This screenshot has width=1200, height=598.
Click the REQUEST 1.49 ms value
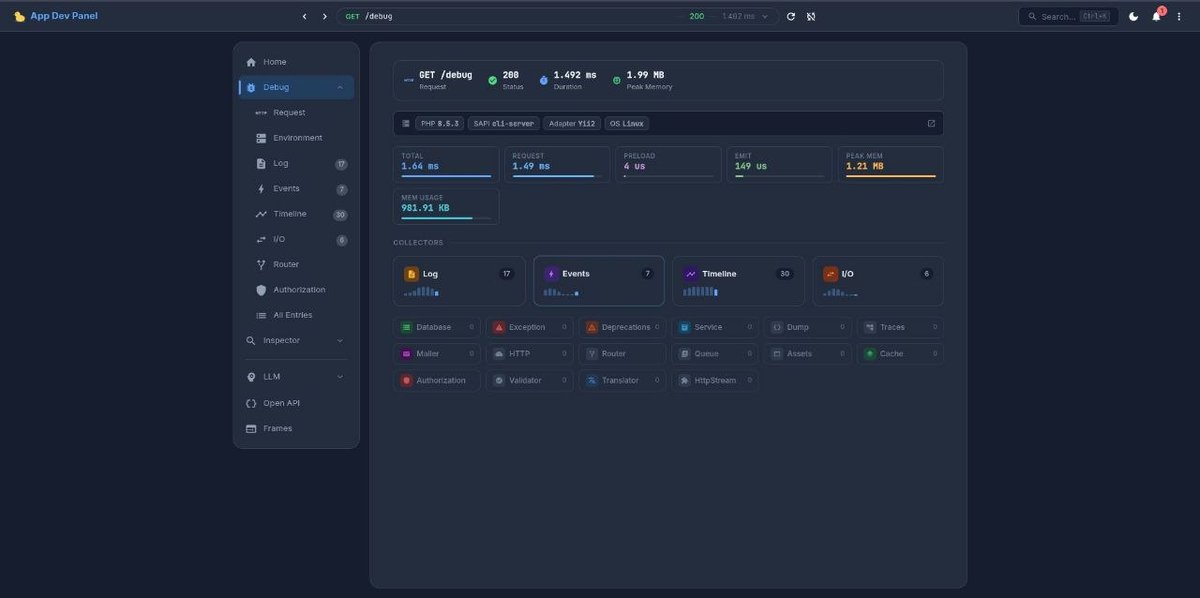click(531, 166)
